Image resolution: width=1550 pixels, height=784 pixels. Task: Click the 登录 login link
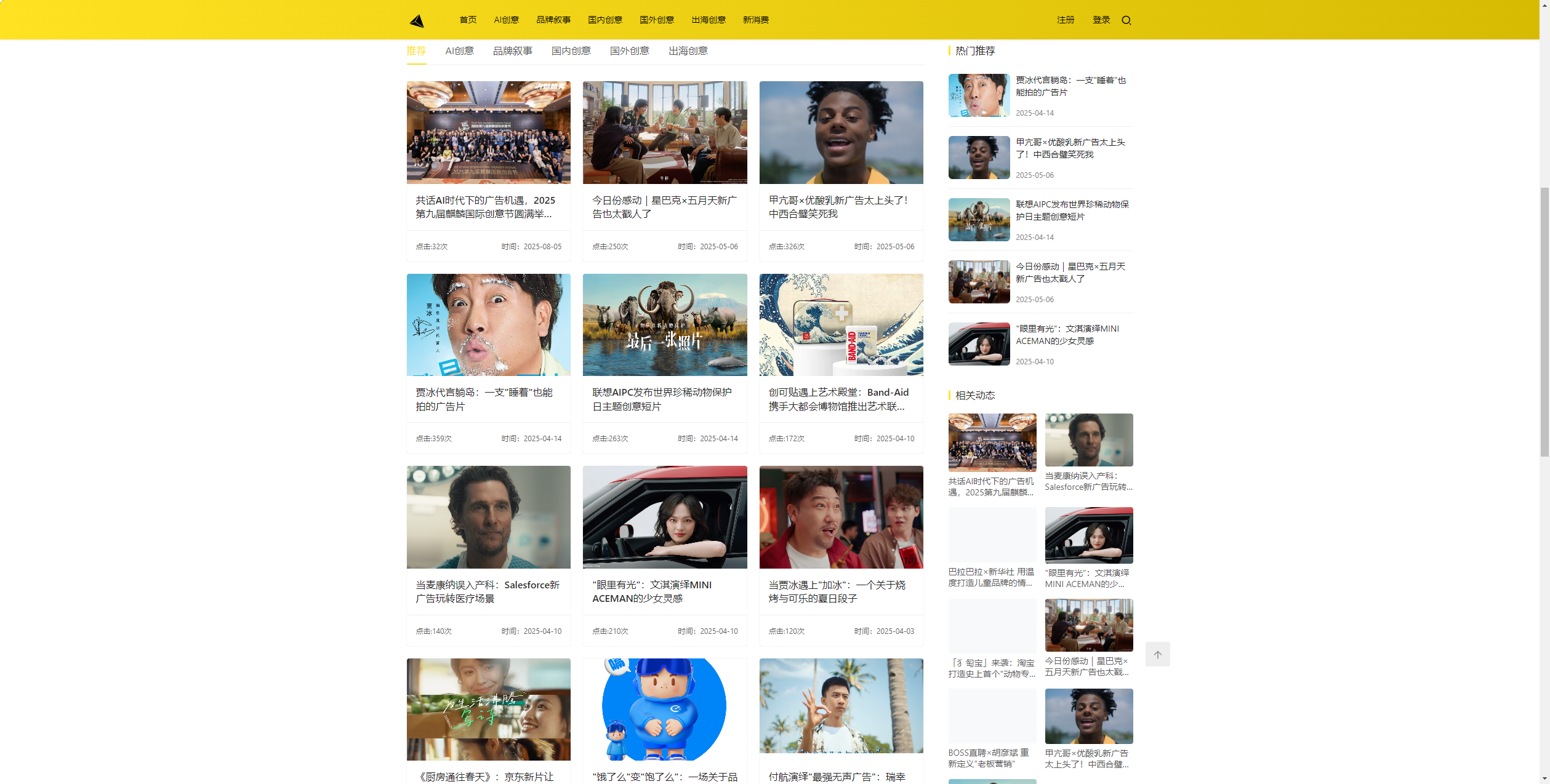click(x=1101, y=20)
